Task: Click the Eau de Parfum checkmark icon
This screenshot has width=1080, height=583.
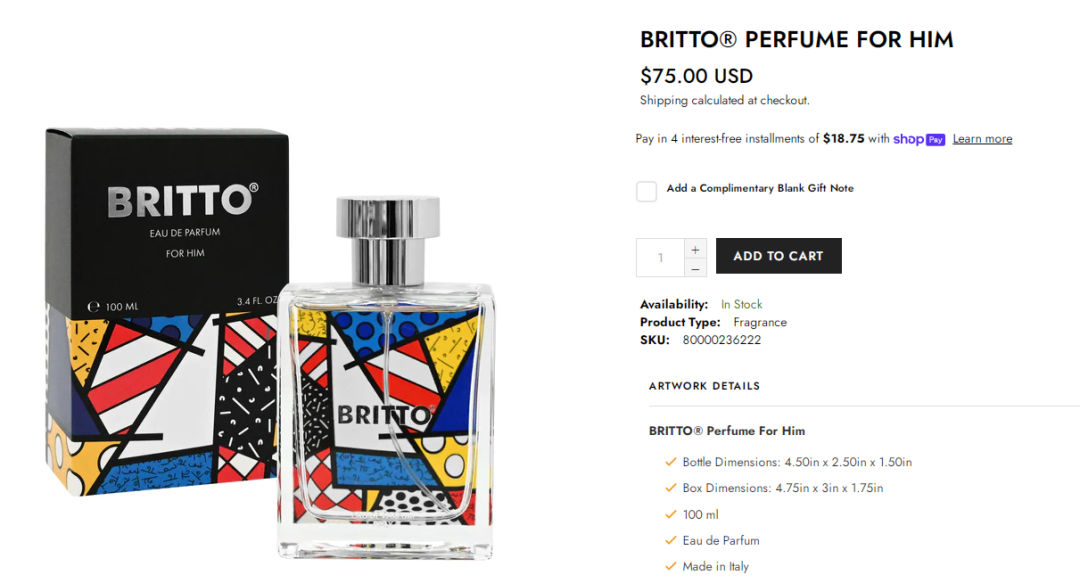Action: pos(670,540)
